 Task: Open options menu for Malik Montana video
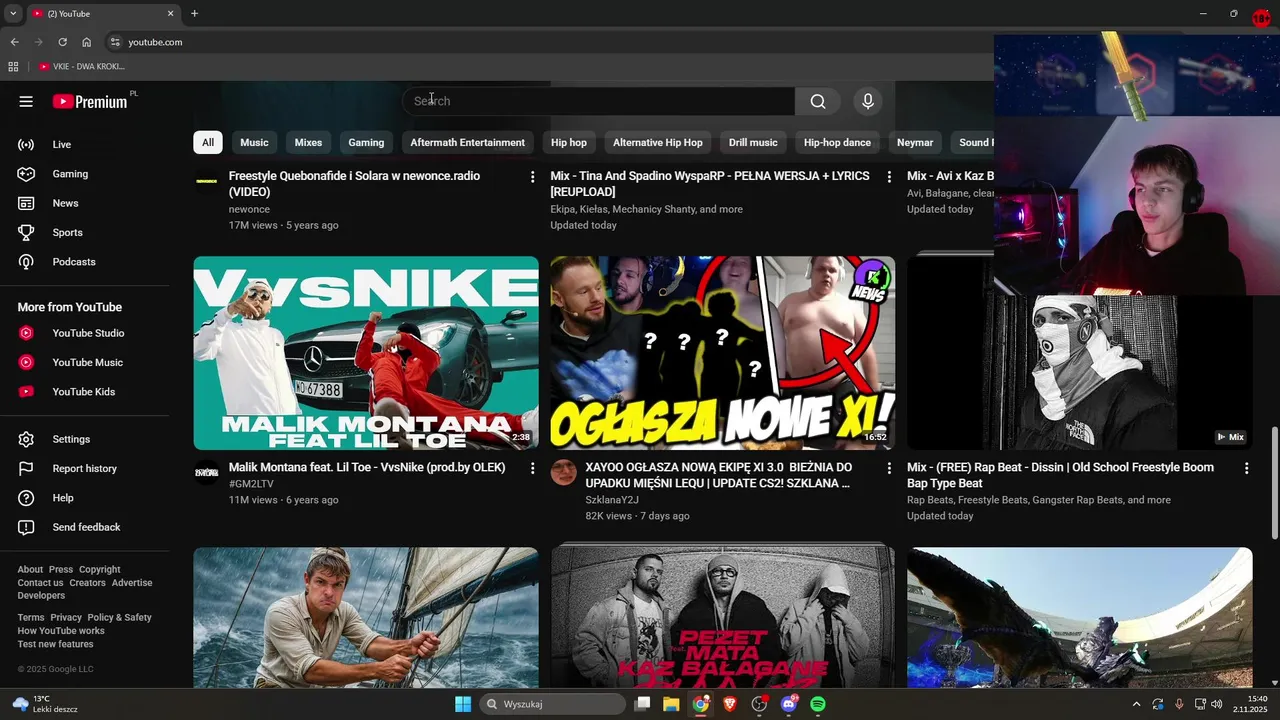point(532,468)
